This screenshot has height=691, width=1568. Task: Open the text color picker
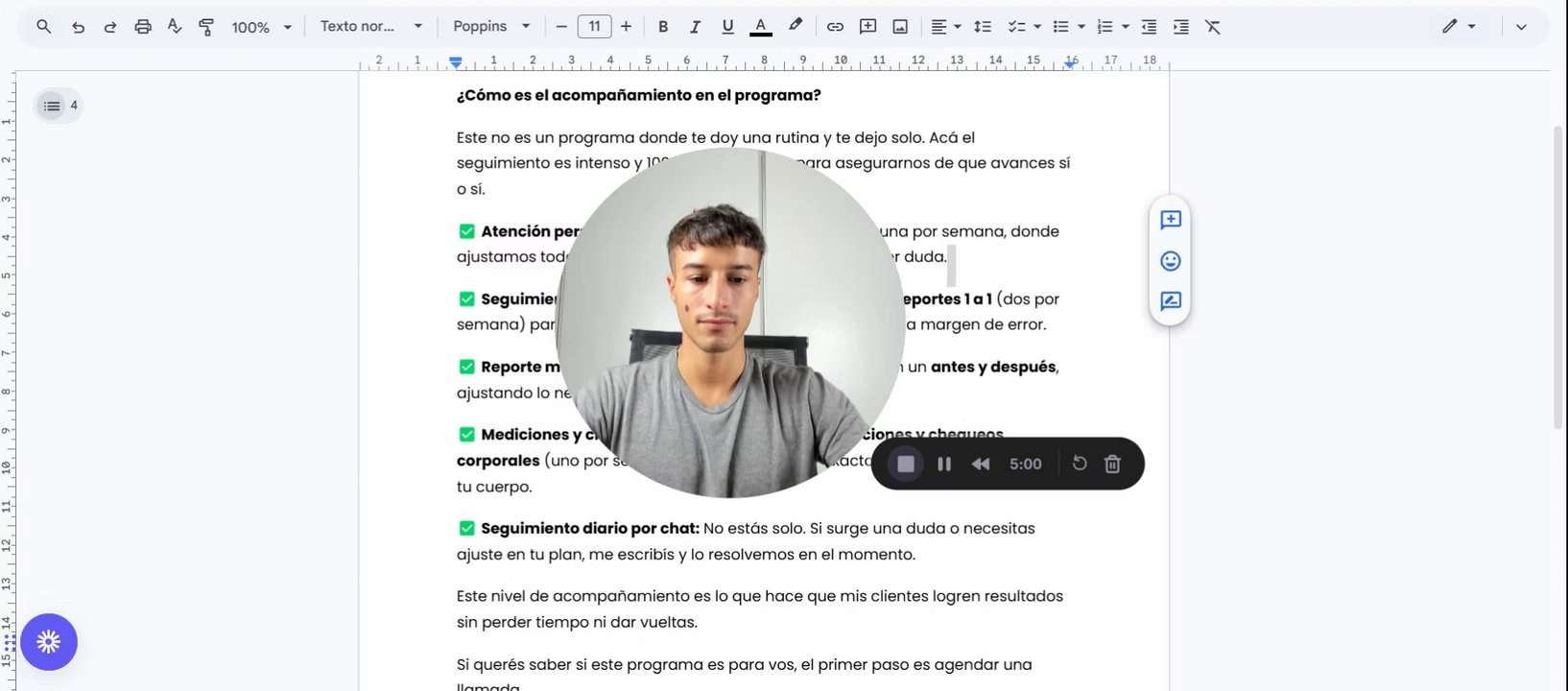761,27
